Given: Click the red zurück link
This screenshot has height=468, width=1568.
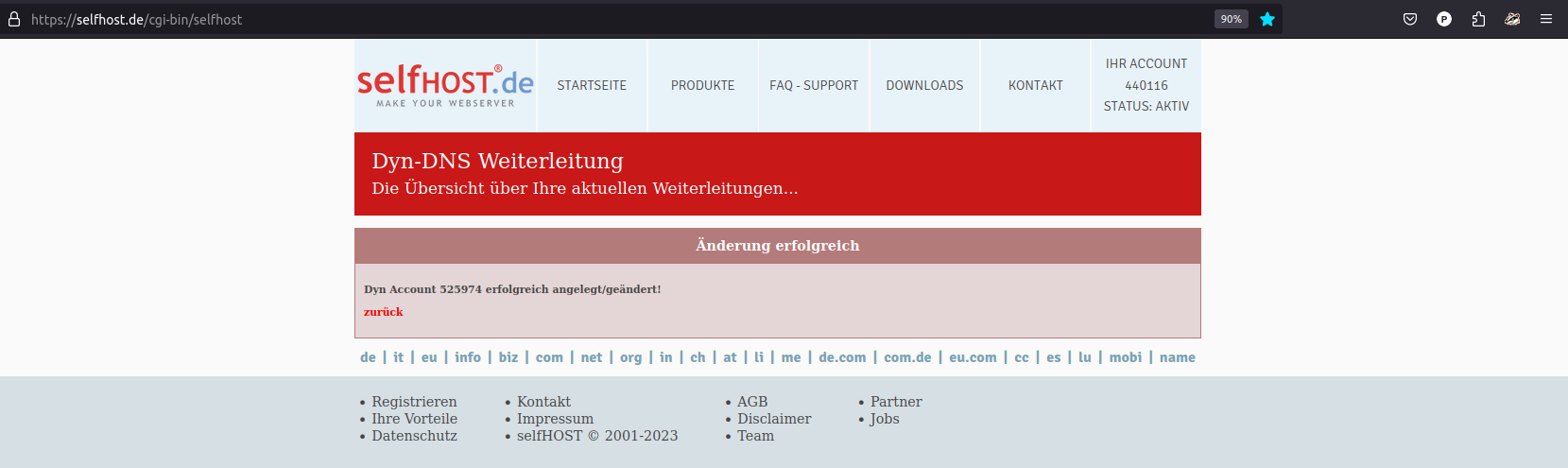Looking at the screenshot, I should coord(383,312).
